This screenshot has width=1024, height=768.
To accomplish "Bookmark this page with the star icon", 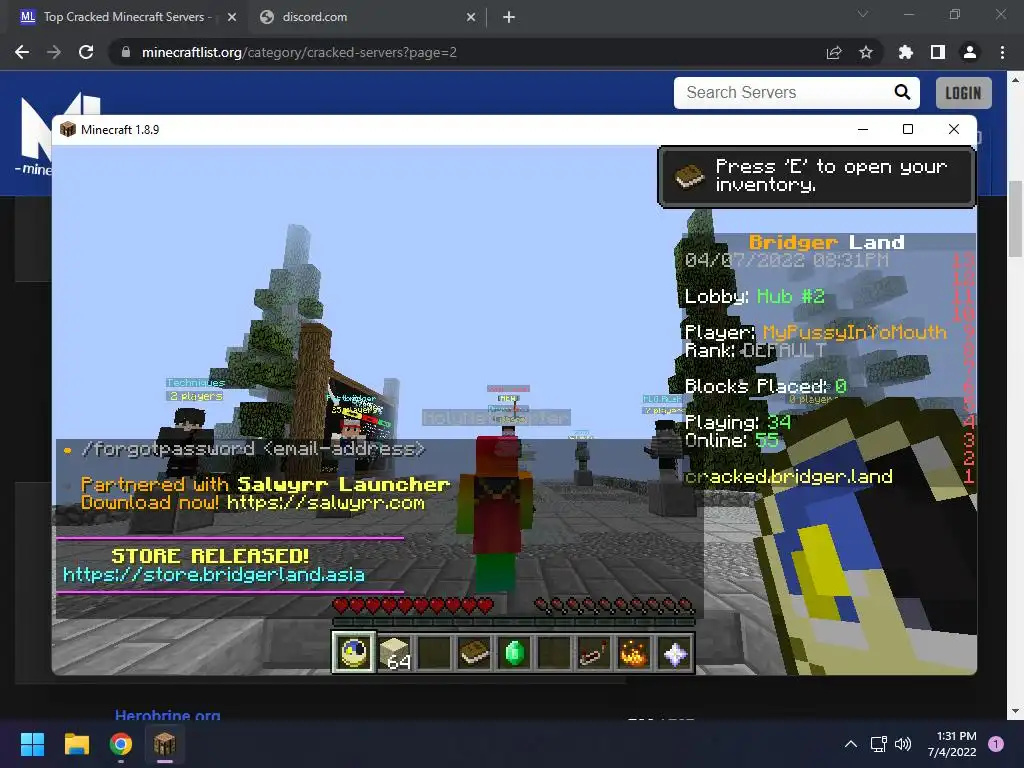I will tap(866, 52).
